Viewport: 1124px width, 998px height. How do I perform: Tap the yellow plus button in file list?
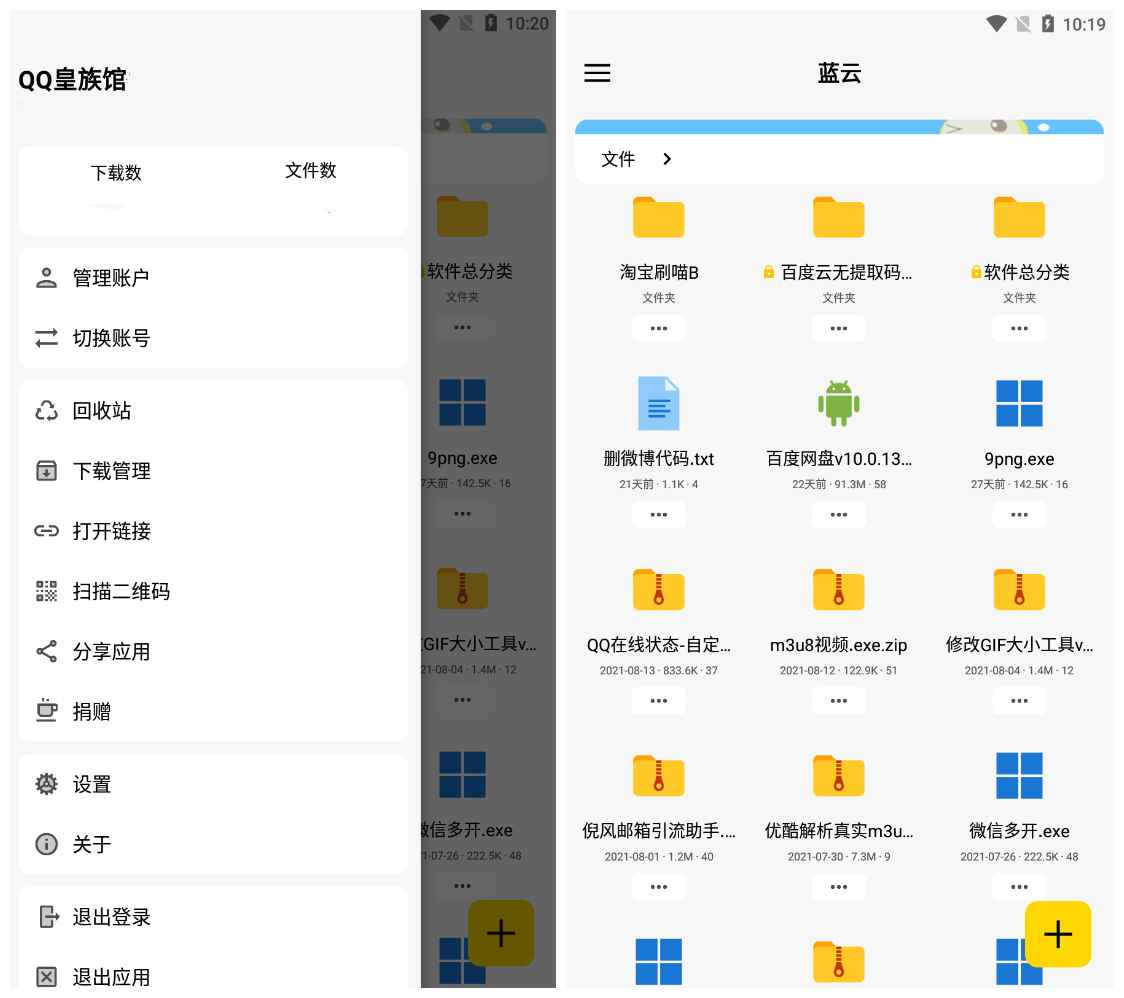coord(1057,934)
